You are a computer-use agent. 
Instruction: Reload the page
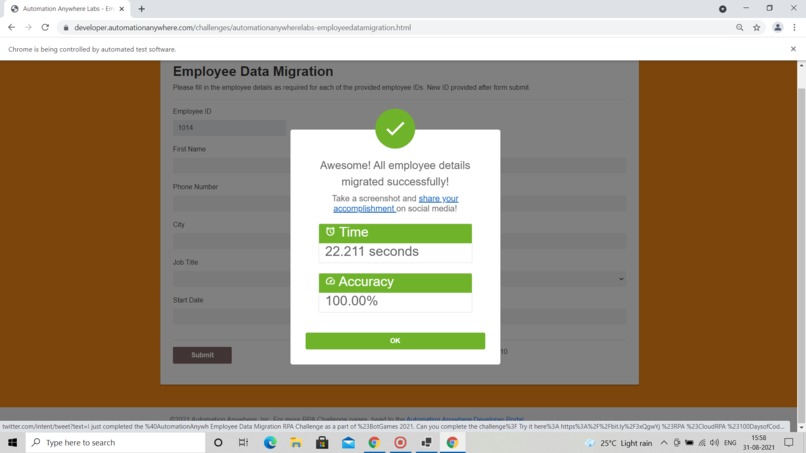45,27
